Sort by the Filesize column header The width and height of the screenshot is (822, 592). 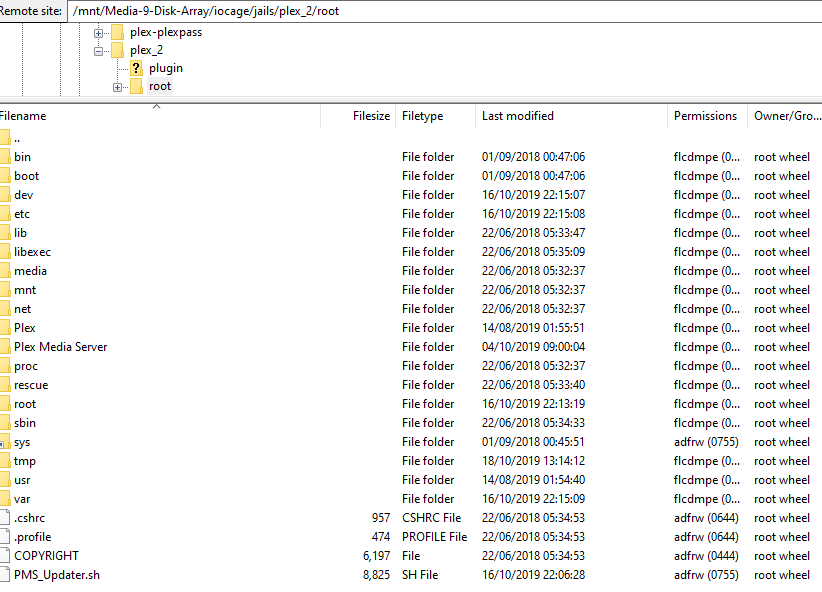pyautogui.click(x=358, y=116)
